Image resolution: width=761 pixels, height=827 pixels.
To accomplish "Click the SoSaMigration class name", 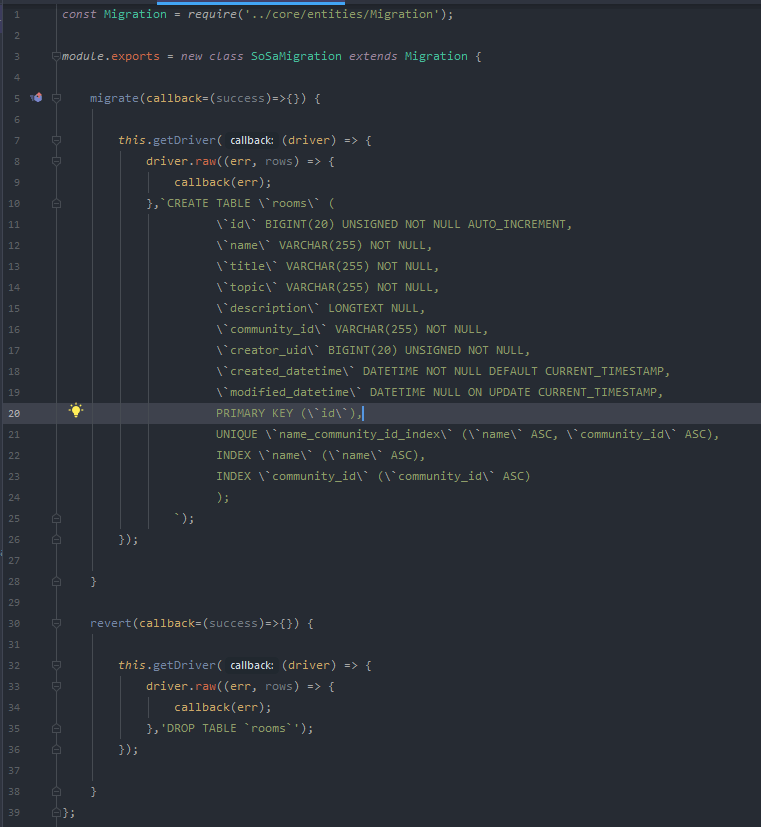I will click(296, 56).
